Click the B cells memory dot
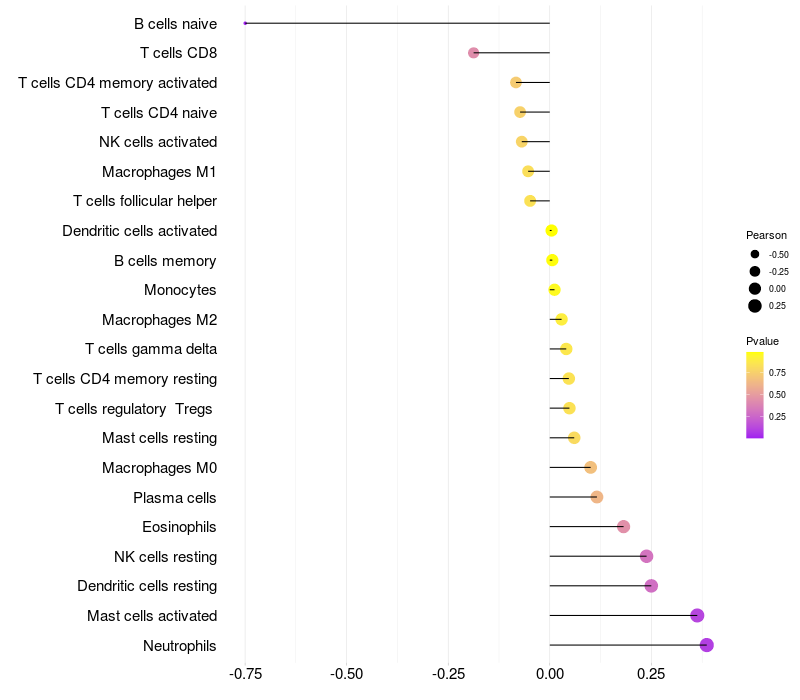The image size is (800, 700). click(x=552, y=260)
